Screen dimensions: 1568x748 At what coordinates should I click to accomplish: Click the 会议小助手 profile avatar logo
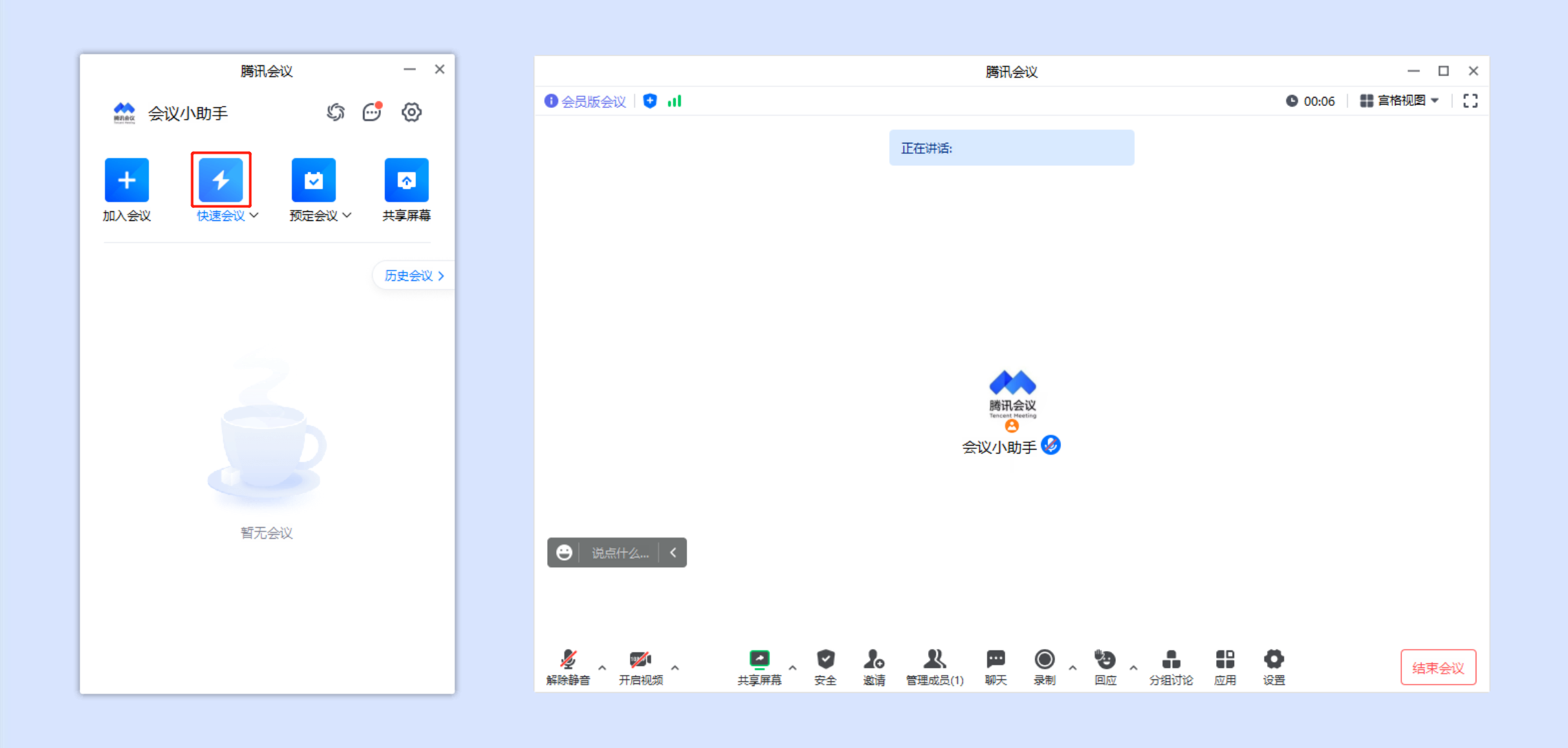click(124, 112)
